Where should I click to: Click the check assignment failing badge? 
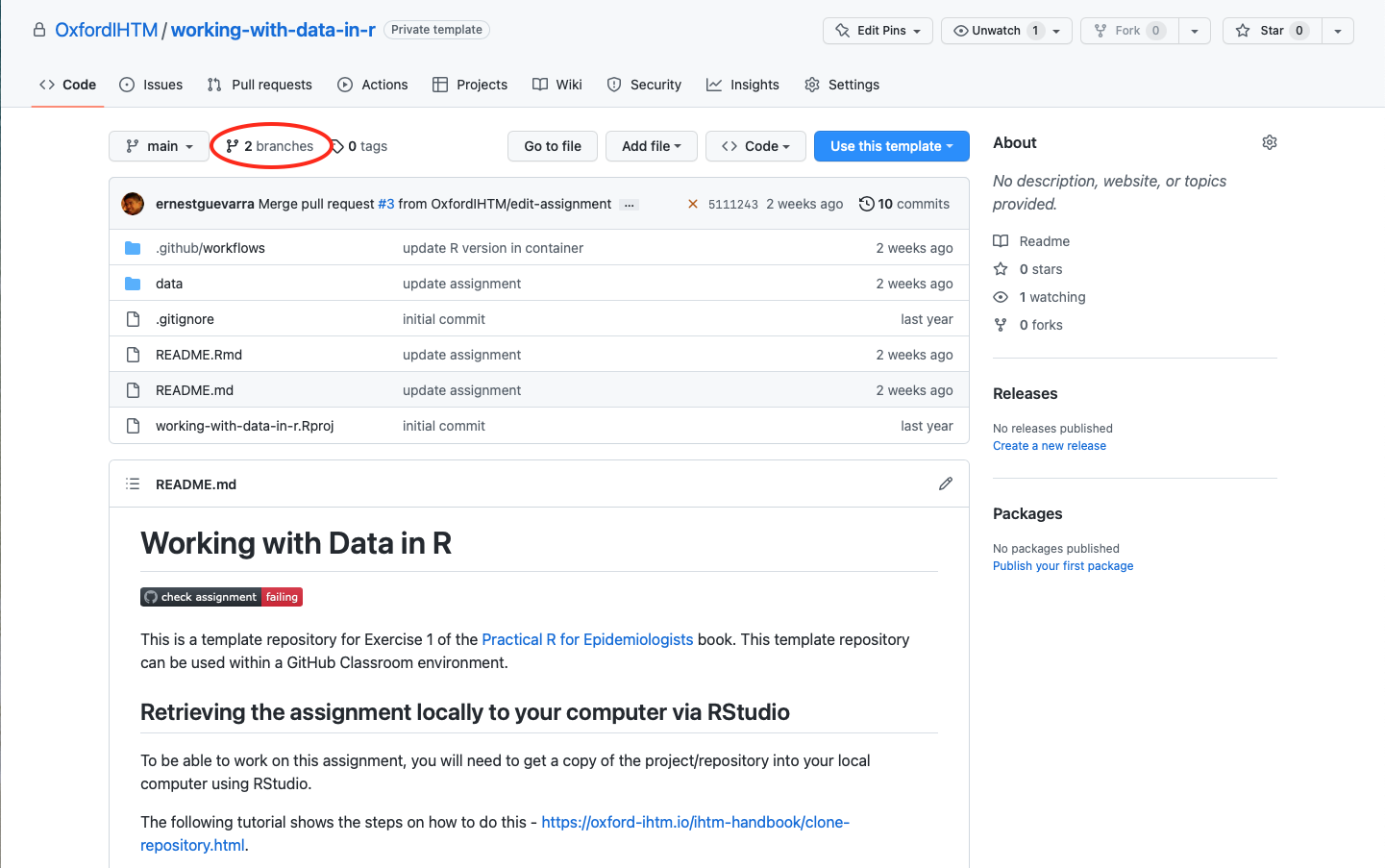pos(222,597)
